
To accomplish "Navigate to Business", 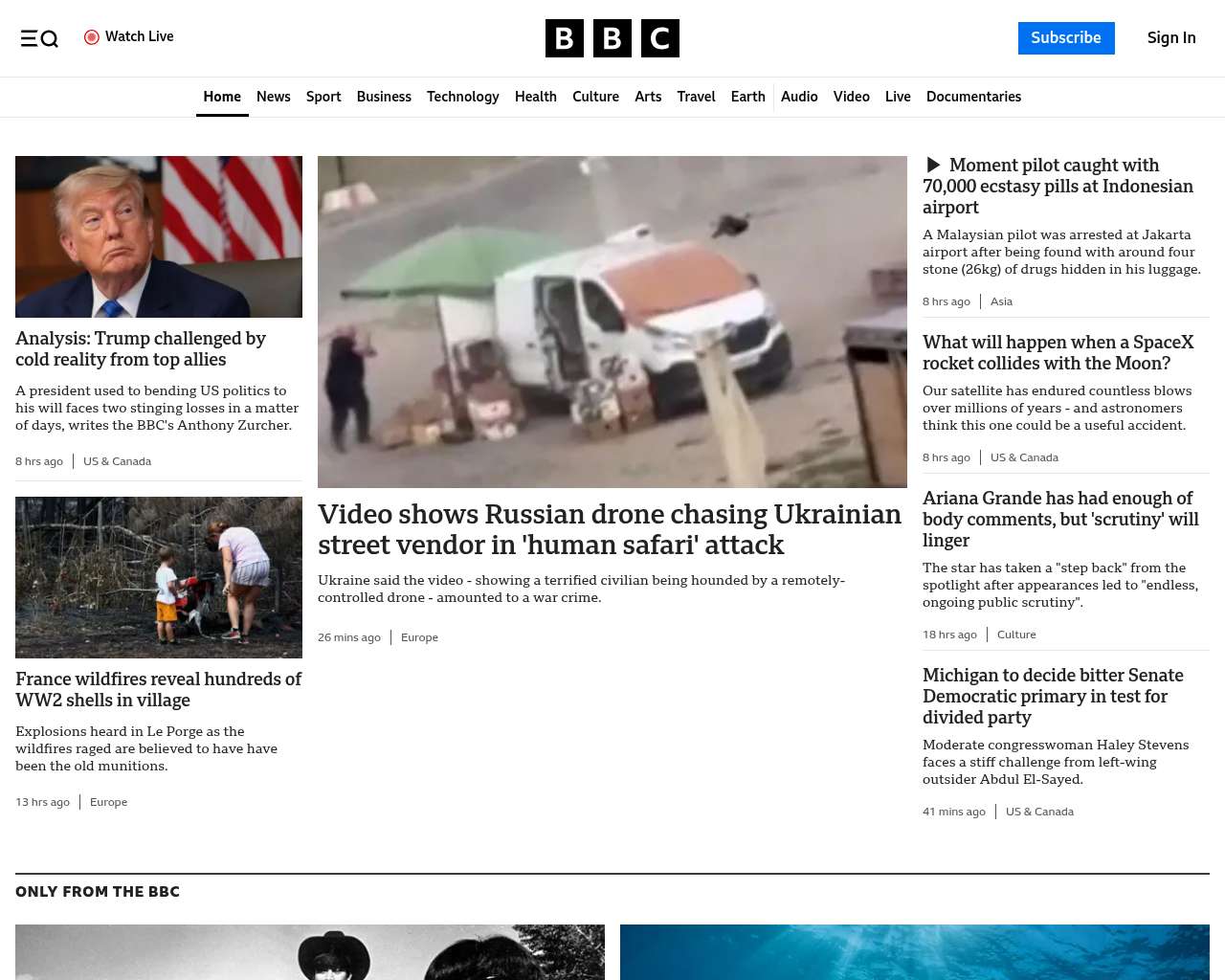I will click(x=384, y=97).
